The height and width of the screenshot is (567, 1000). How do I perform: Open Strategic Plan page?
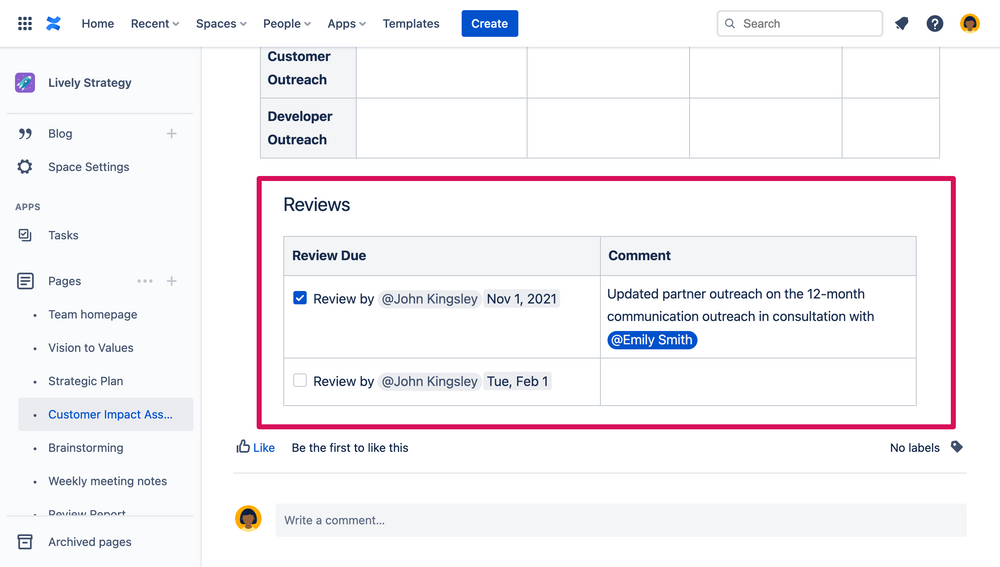point(85,381)
